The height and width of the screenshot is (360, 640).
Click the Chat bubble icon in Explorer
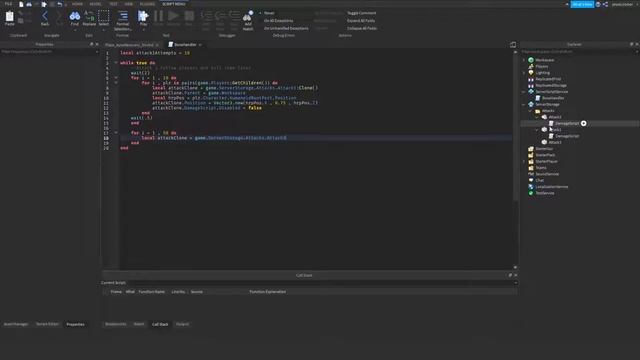[x=531, y=180]
